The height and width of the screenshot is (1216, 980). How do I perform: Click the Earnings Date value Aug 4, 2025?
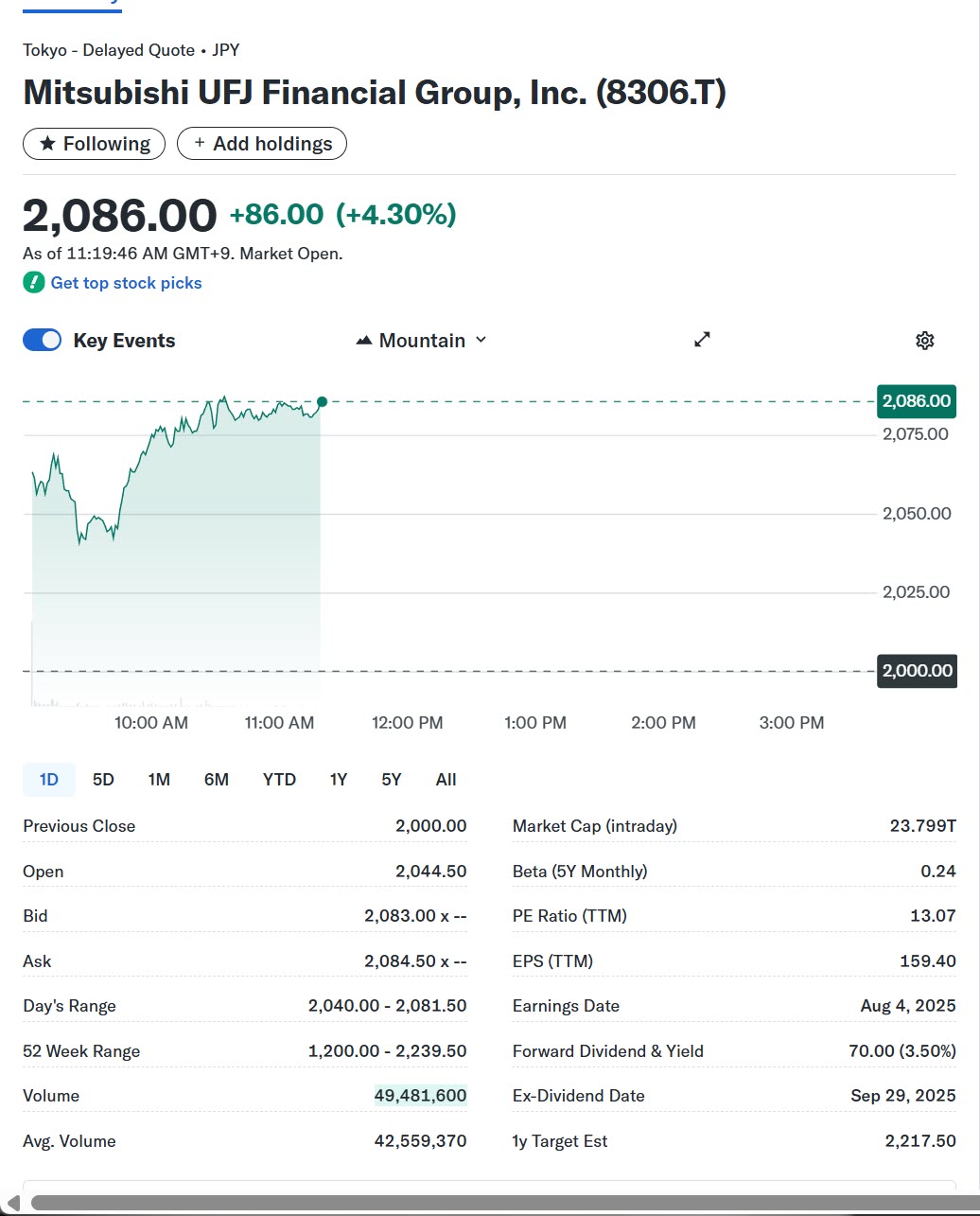[x=908, y=1006]
